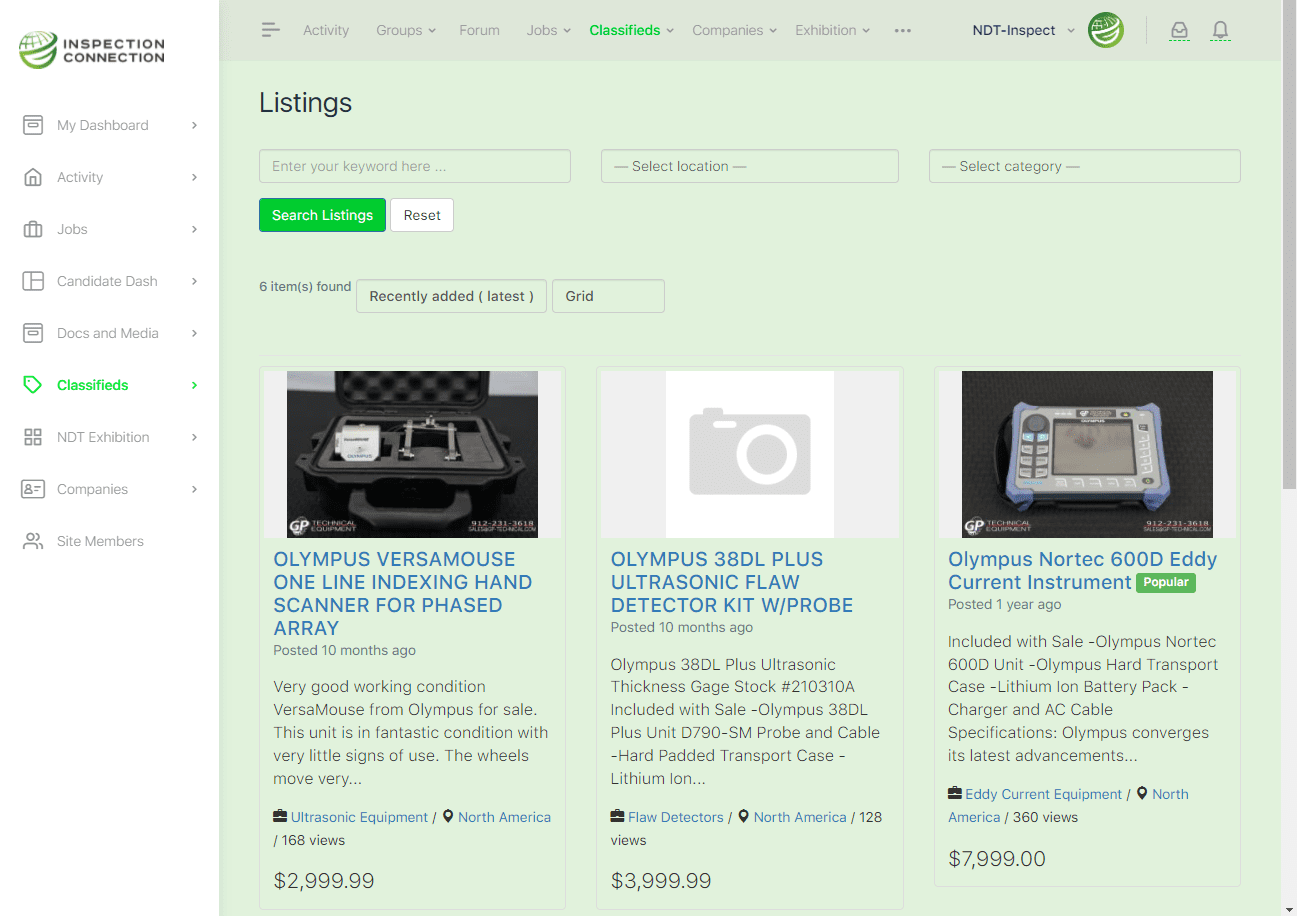Screen dimensions: 1297x916
Task: Expand the NDT Exhibition chevron
Action: (x=194, y=437)
